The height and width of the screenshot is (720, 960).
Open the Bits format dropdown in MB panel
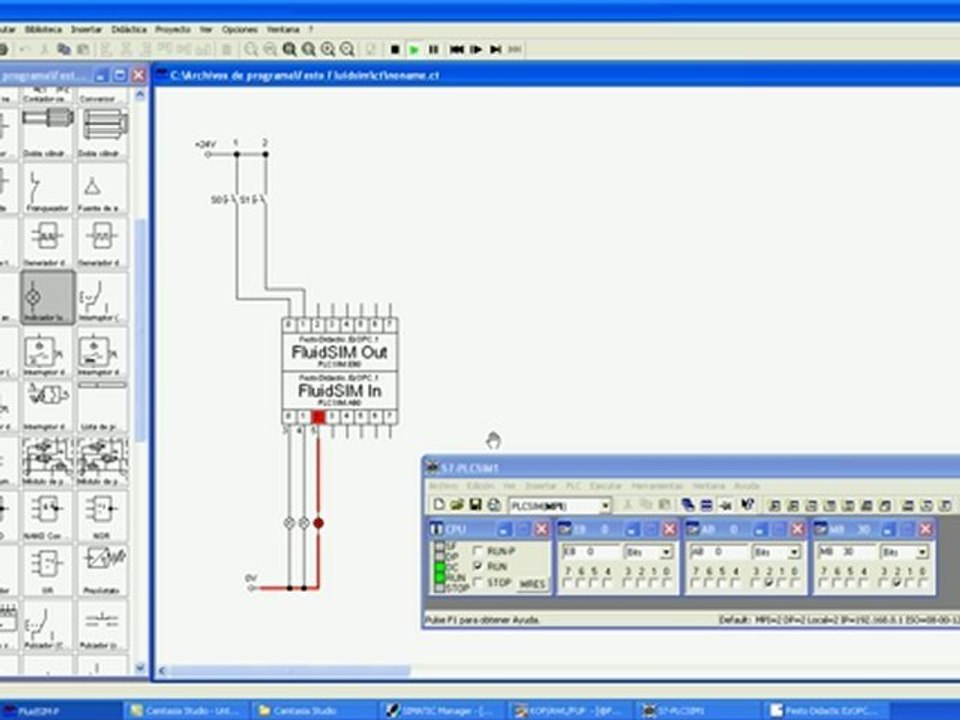tap(921, 553)
